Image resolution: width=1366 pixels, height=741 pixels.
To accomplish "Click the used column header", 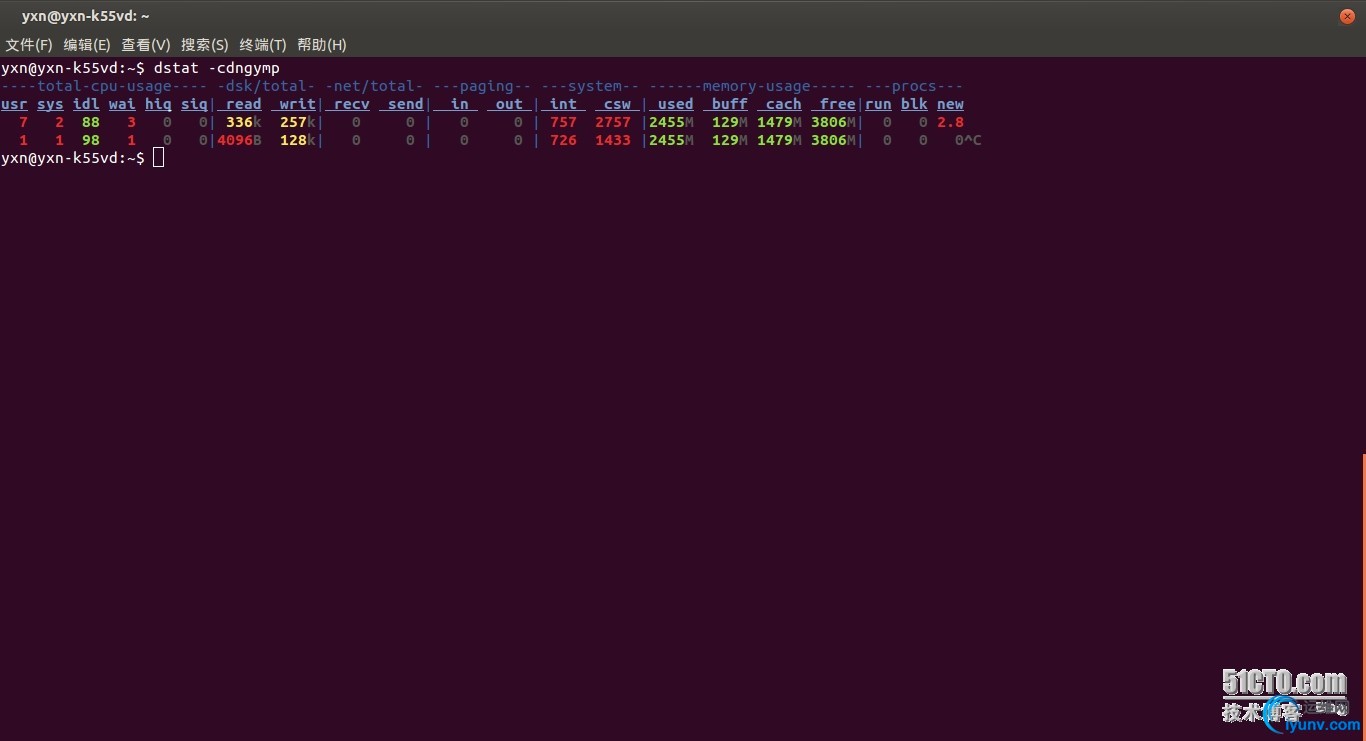I will coord(671,104).
